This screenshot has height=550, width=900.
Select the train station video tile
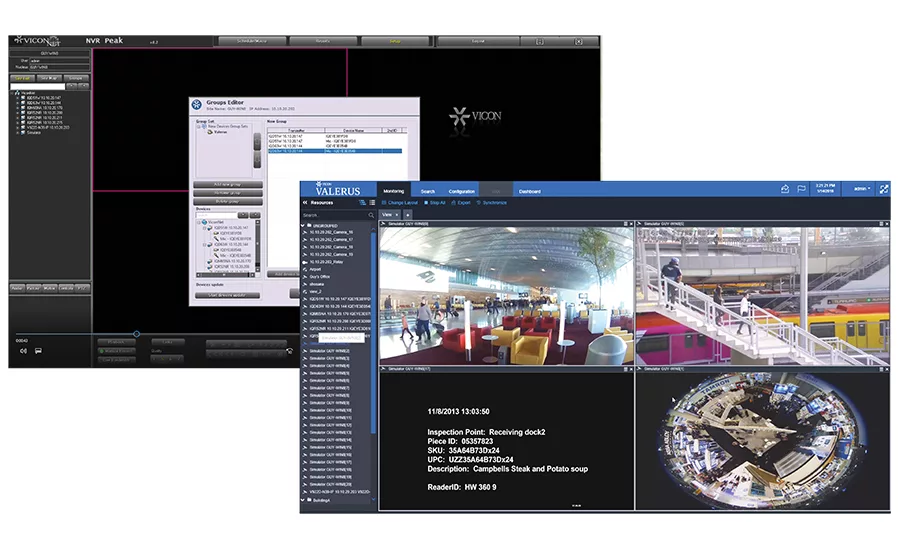(x=763, y=296)
